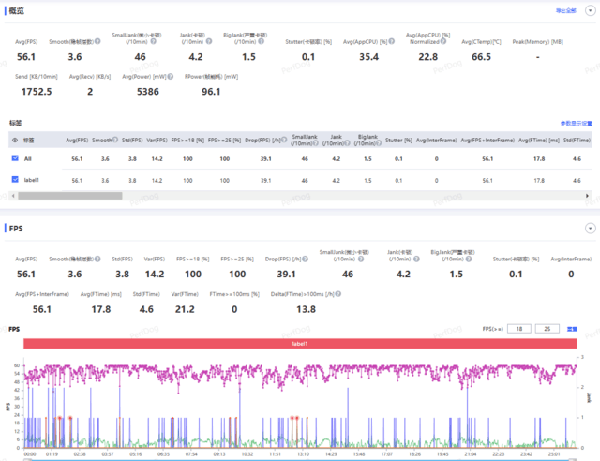The width and height of the screenshot is (600, 461).
Task: Toggle eye icon in 标签 table header
Action: coord(14,140)
